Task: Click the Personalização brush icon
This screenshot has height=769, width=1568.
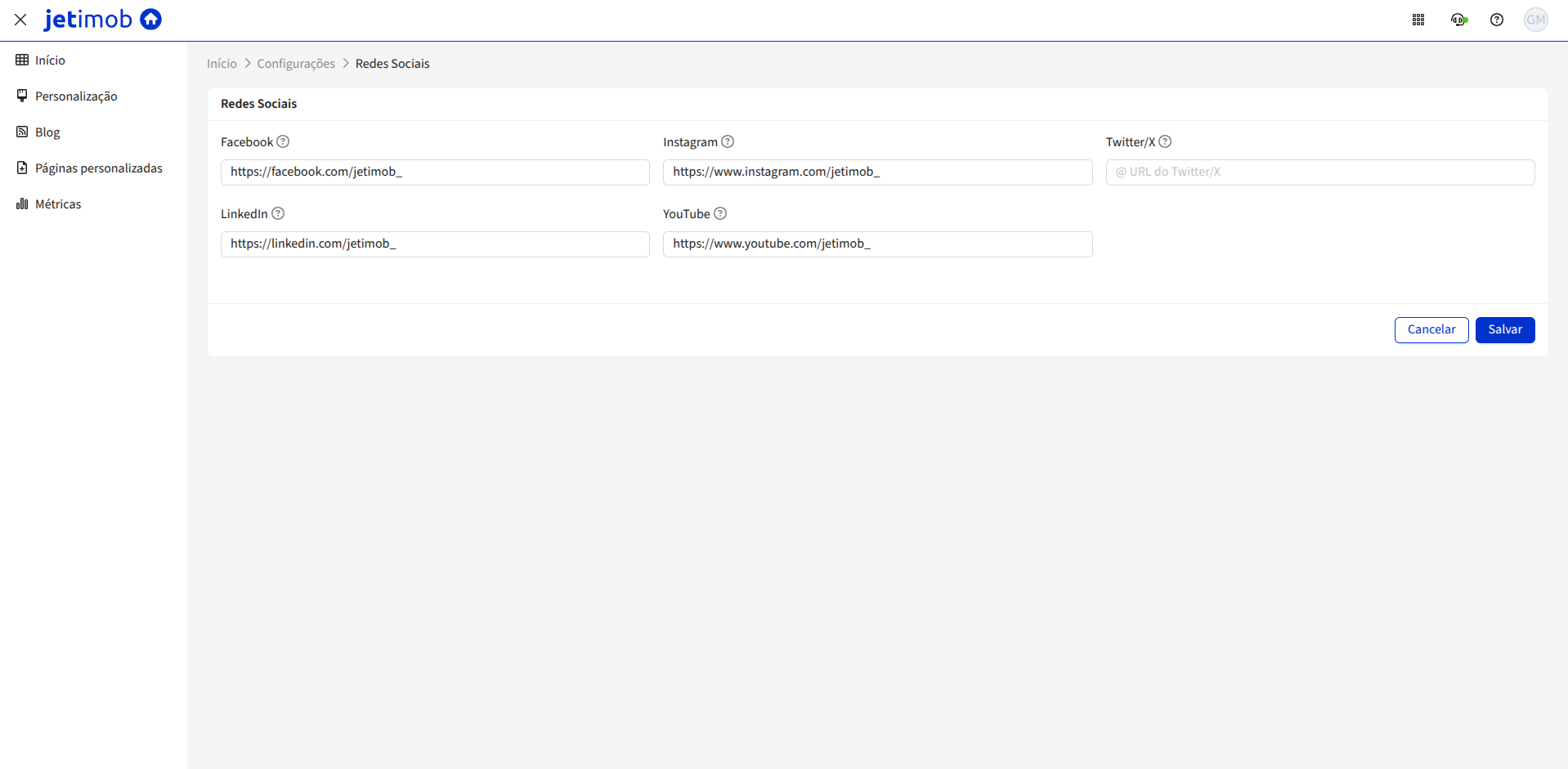Action: 22,96
